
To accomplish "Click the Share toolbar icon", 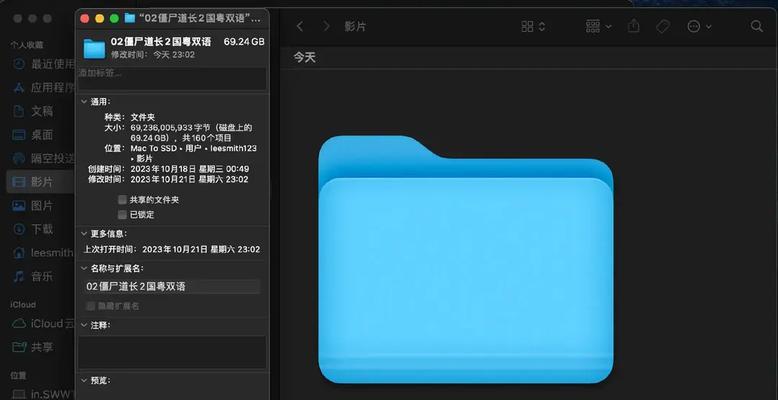I will coord(634,26).
